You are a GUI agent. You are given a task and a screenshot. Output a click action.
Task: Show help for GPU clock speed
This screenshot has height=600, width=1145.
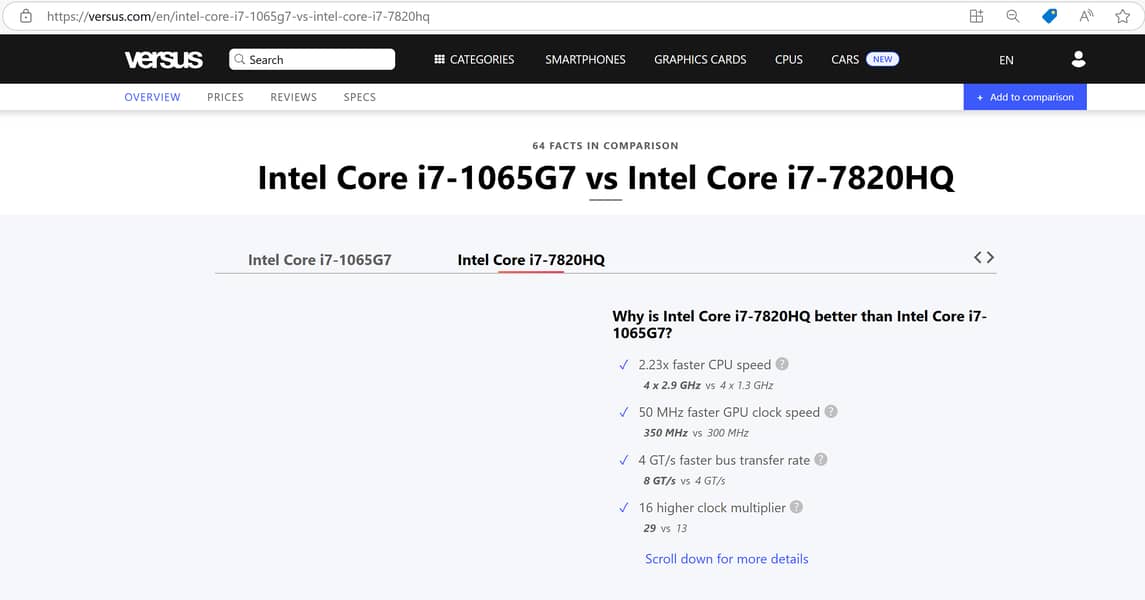click(831, 412)
